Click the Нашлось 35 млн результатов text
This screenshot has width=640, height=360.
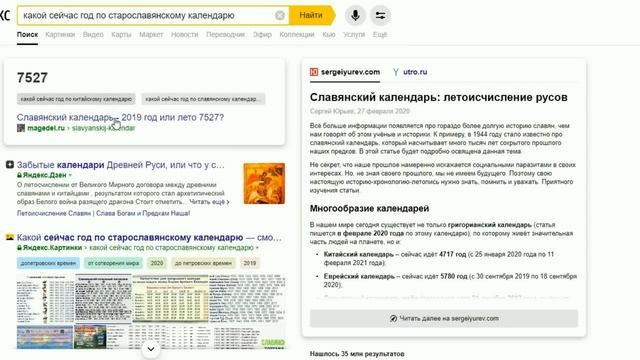tap(357, 353)
